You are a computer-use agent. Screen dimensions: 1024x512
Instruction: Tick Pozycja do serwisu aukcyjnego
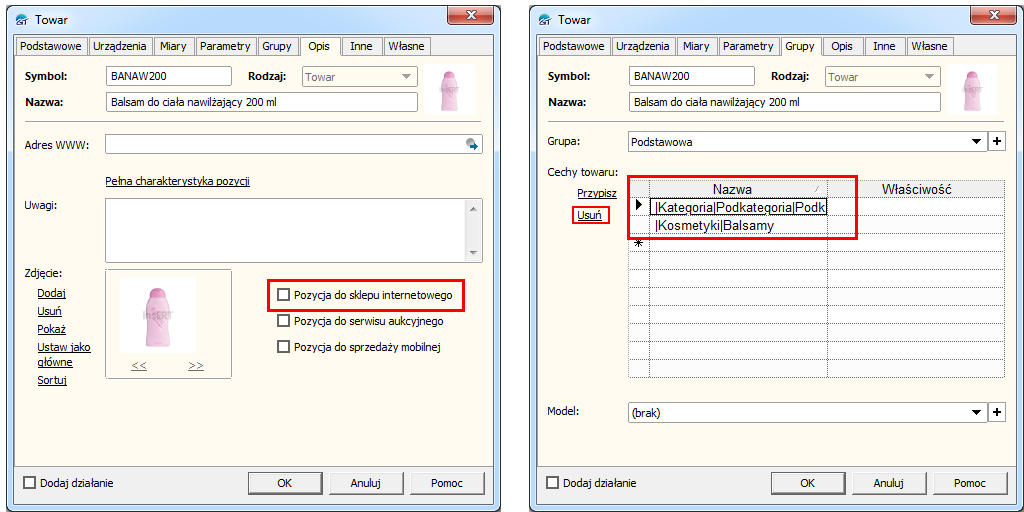tap(284, 321)
